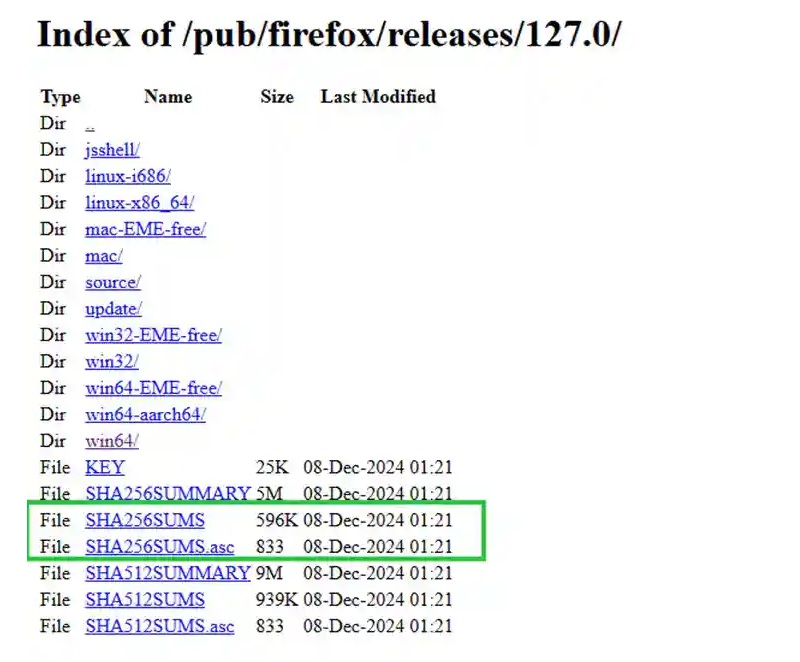Open the jsshell directory
800x662 pixels.
pos(111,150)
